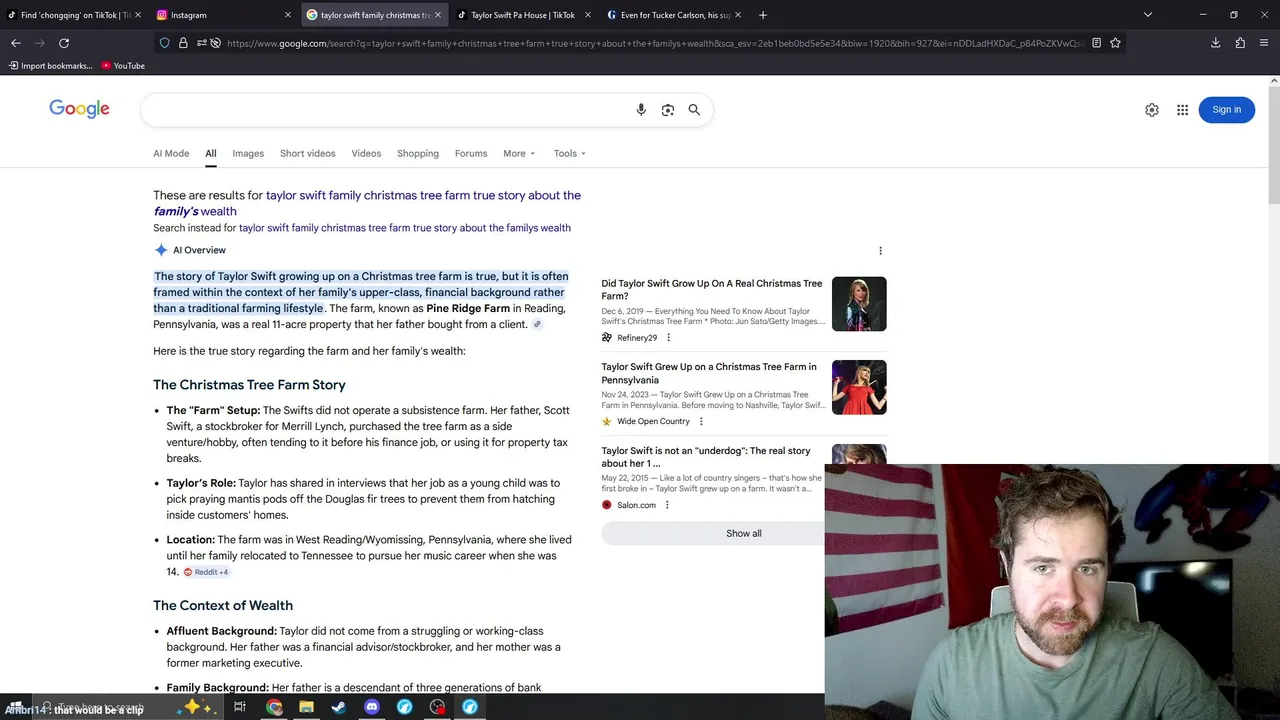Open the browser extensions puzzle icon
Image resolution: width=1280 pixels, height=720 pixels.
click(1240, 43)
